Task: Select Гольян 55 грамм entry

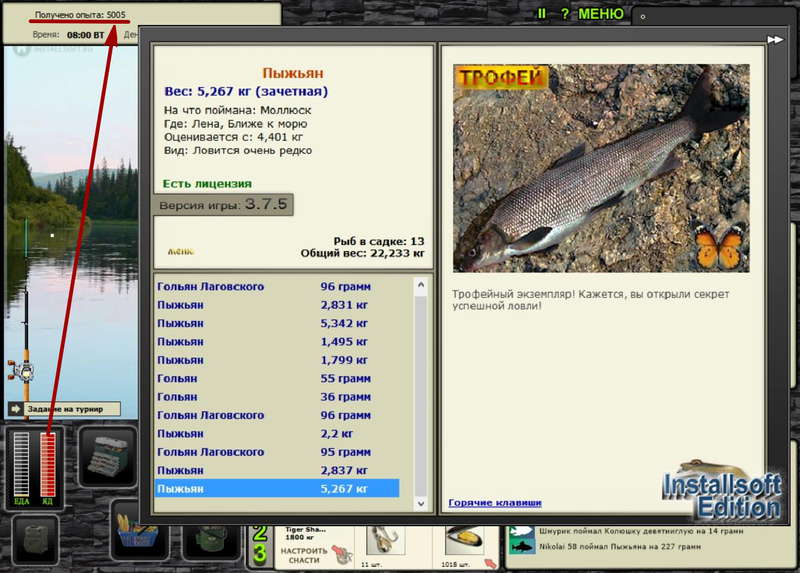Action: (277, 378)
